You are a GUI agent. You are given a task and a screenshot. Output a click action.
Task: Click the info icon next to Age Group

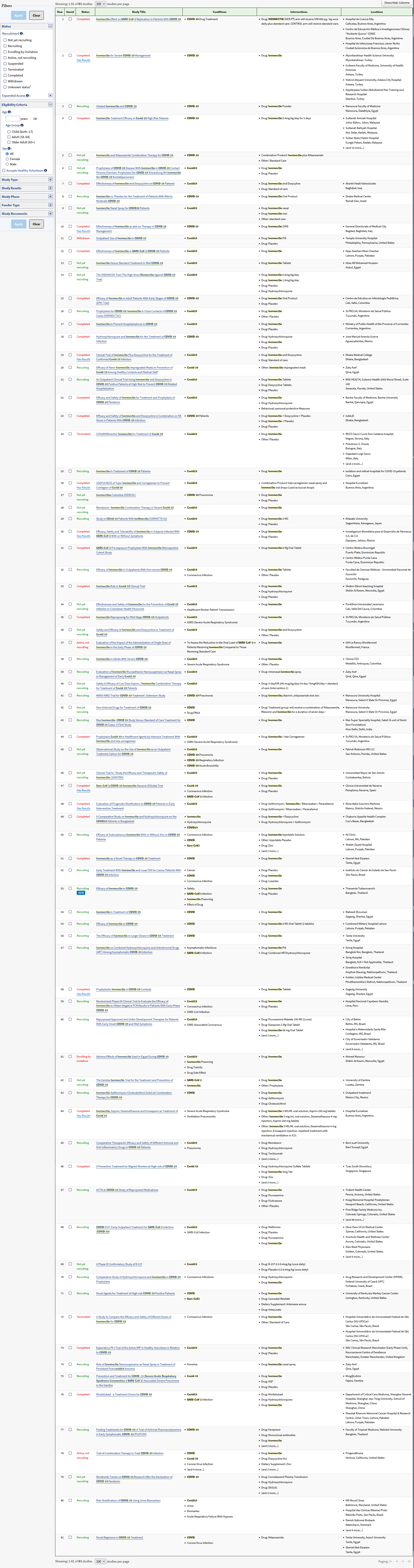[22, 125]
